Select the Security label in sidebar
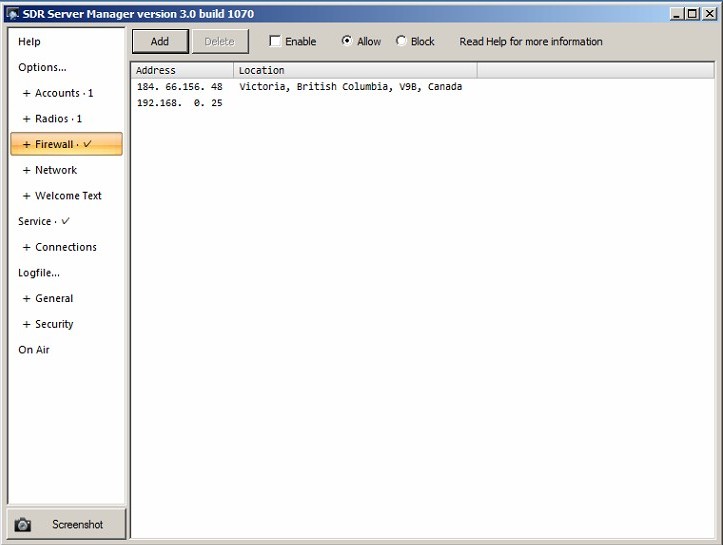 (x=54, y=325)
